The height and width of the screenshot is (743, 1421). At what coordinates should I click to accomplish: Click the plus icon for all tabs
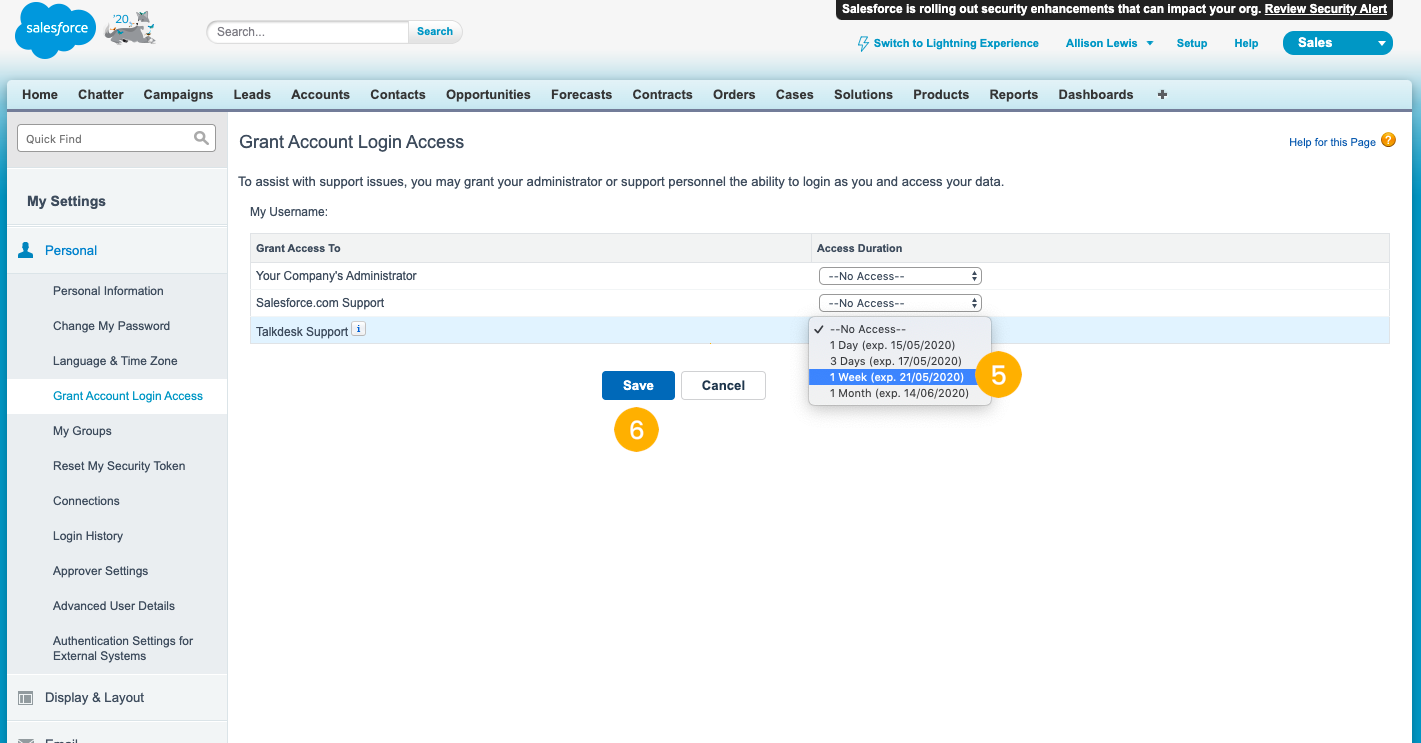click(1162, 95)
